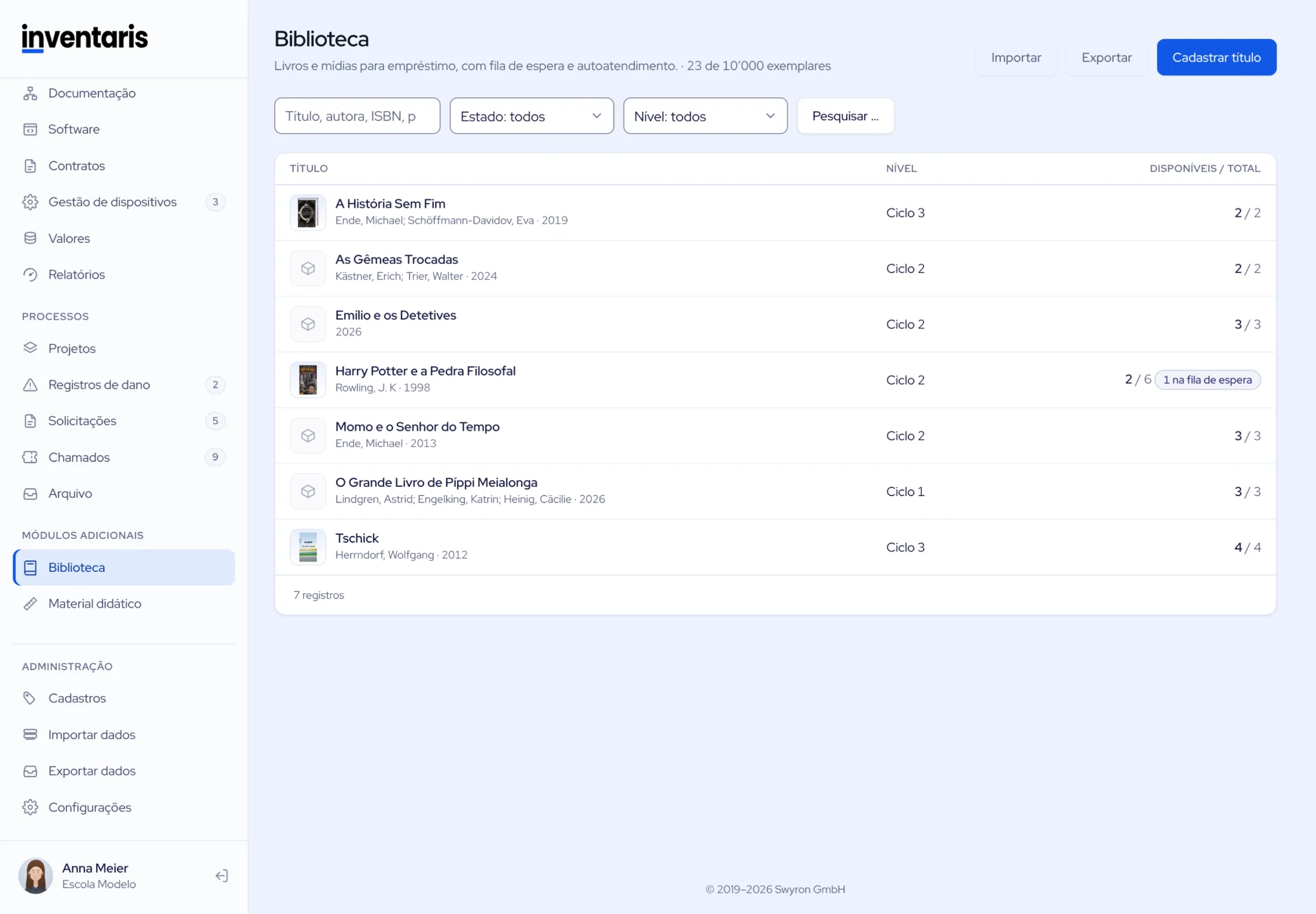The width and height of the screenshot is (1316, 914).
Task: Click the Valores database icon
Action: pyautogui.click(x=30, y=239)
